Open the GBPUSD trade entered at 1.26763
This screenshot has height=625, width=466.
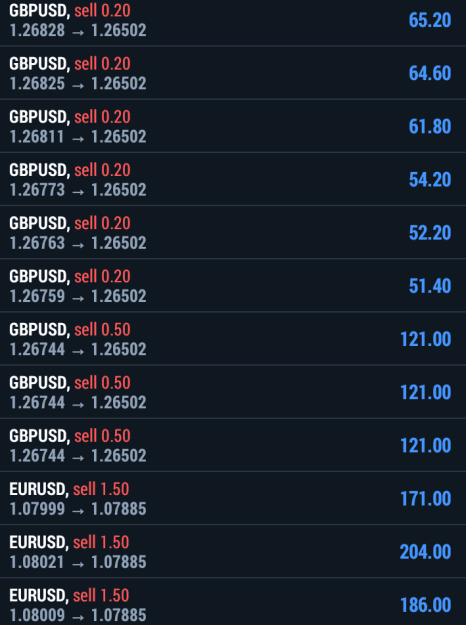tap(233, 232)
